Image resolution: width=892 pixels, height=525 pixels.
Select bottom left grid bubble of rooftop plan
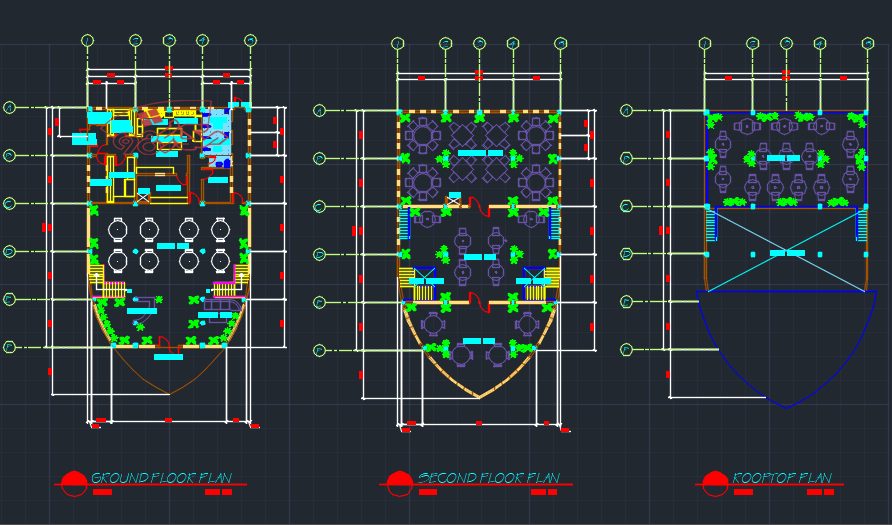click(626, 350)
